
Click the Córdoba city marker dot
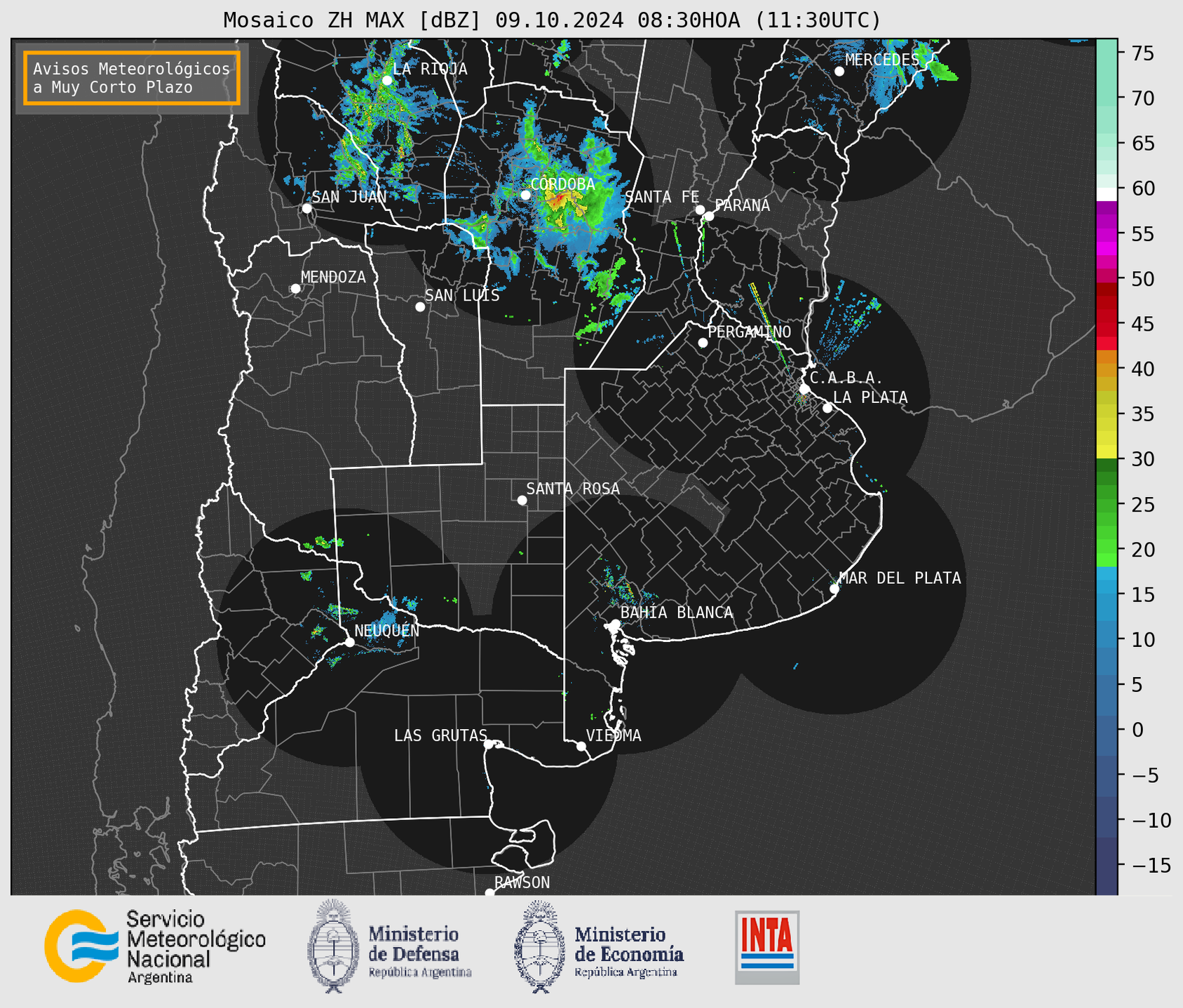[526, 195]
